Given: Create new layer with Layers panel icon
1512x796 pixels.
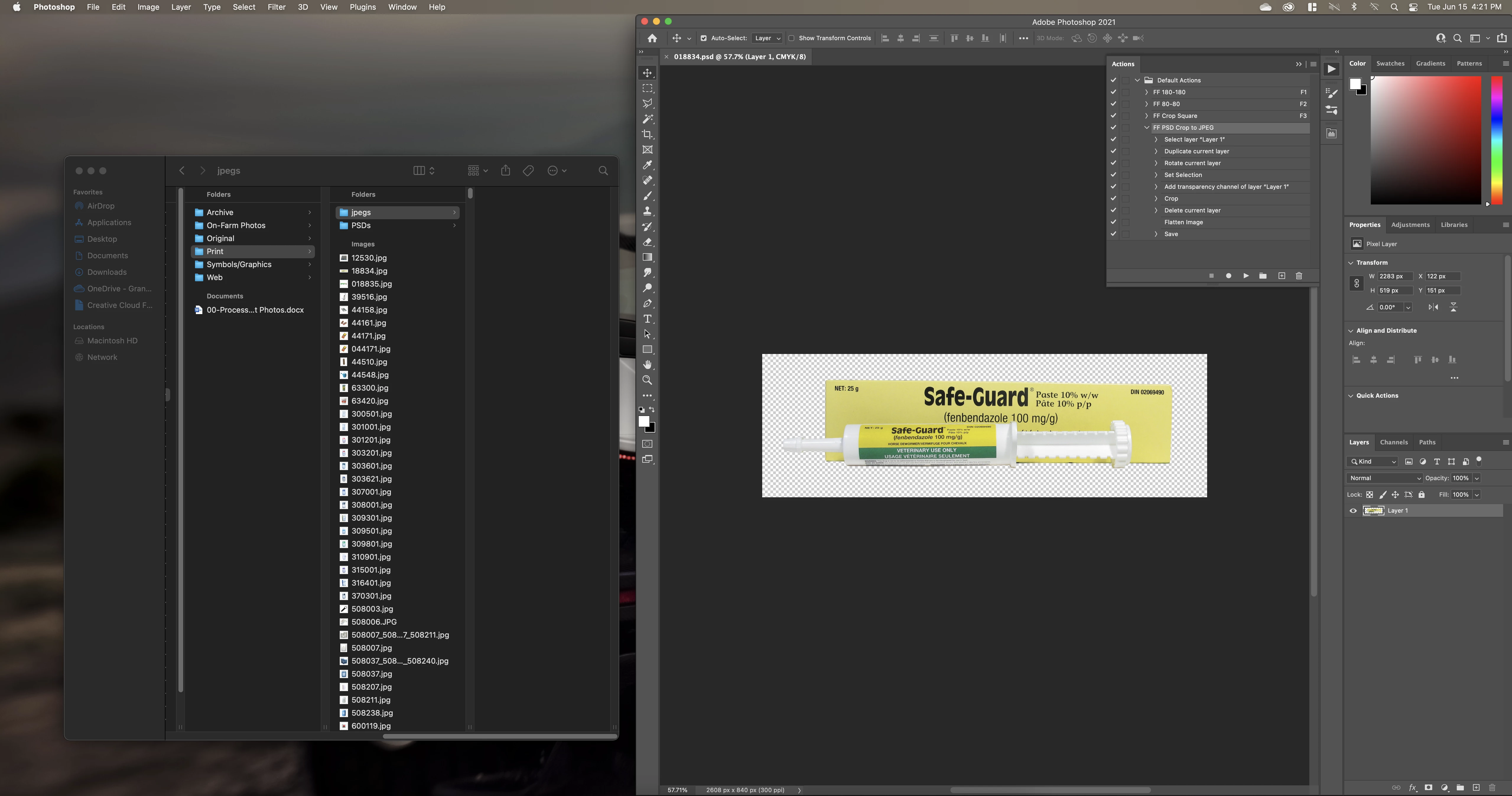Looking at the screenshot, I should (1476, 787).
